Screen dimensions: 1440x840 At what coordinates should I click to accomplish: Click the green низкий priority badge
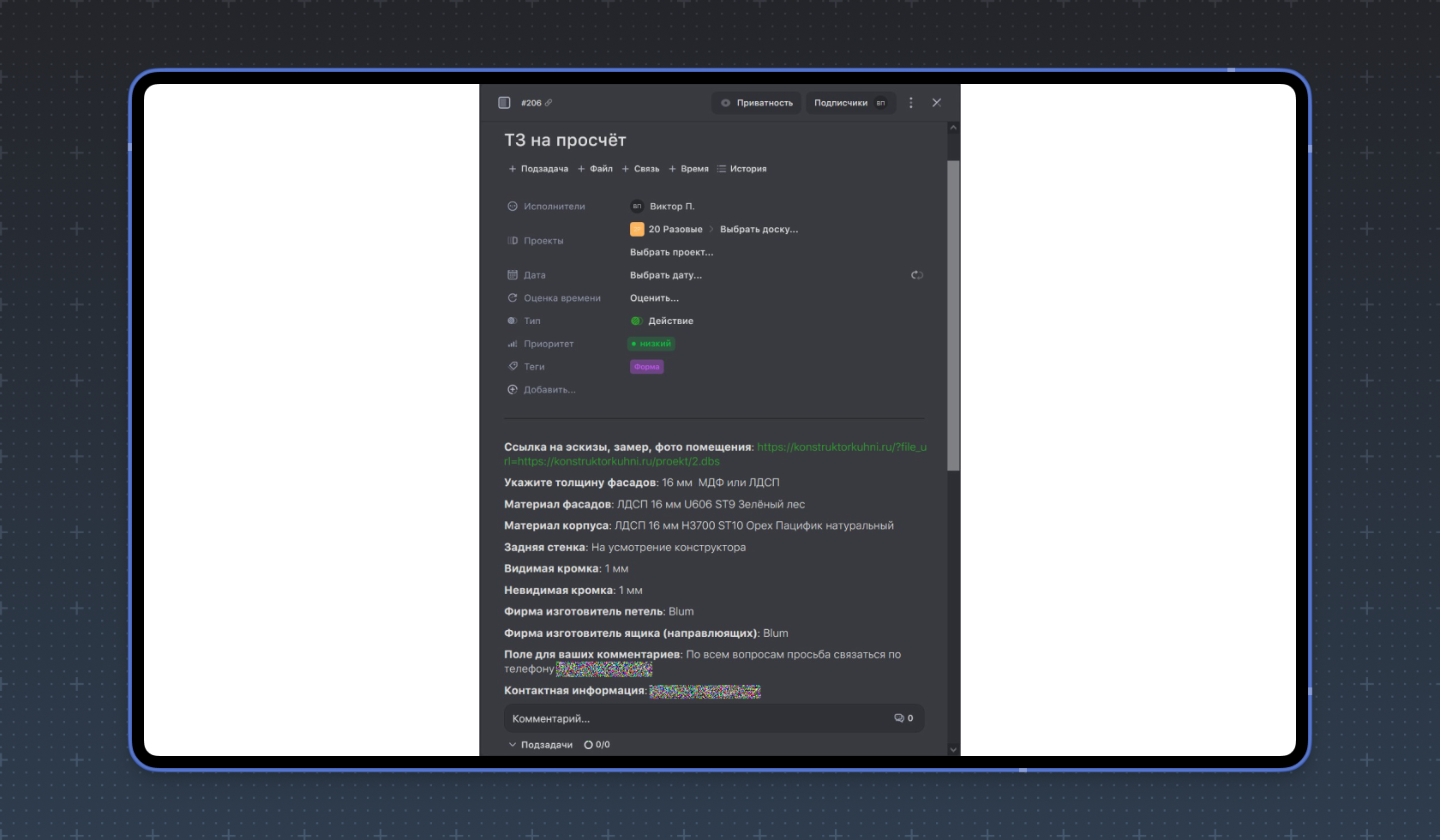(x=651, y=344)
